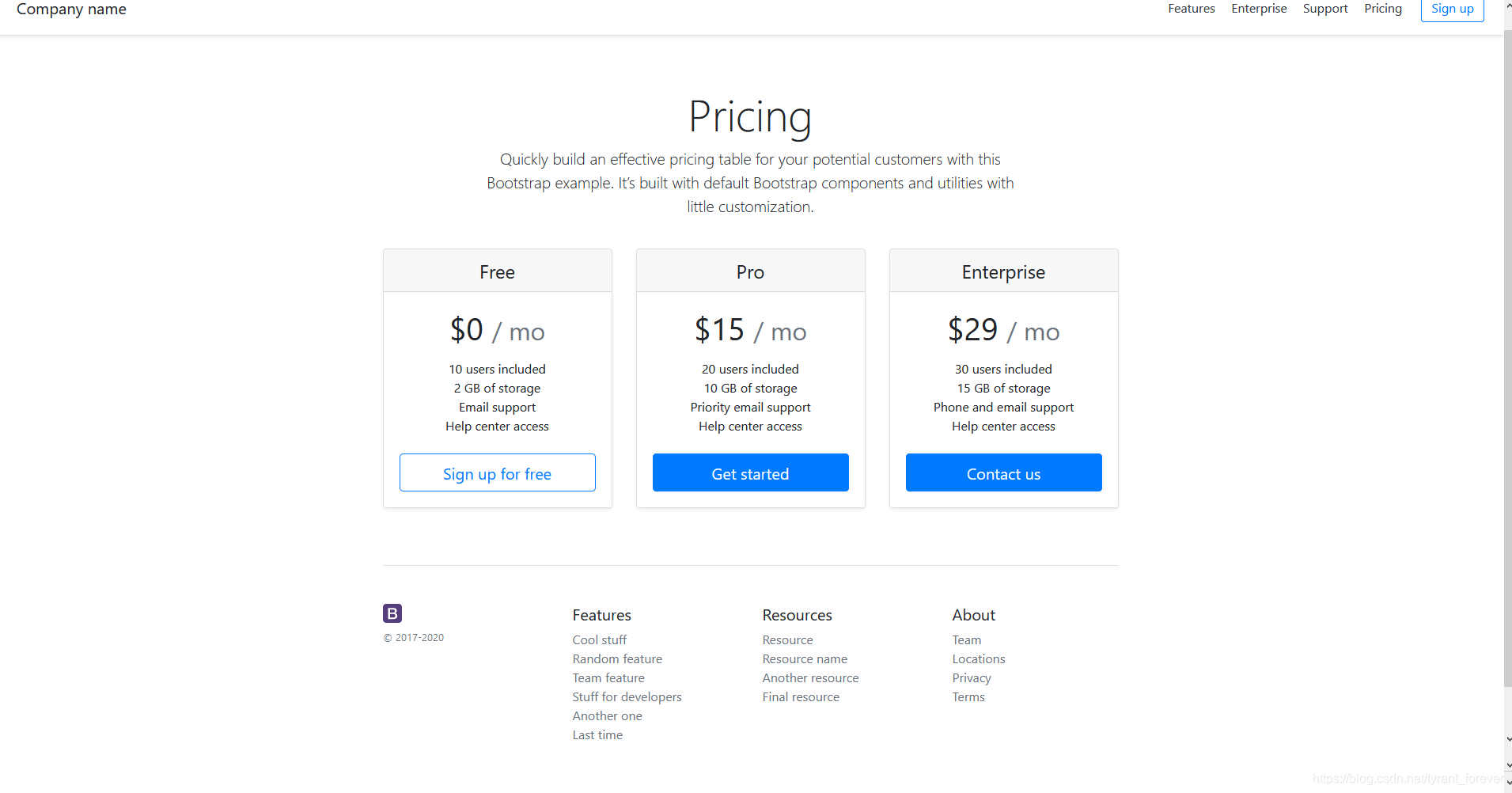1512x793 pixels.
Task: Click the Company name brand text
Action: (x=71, y=9)
